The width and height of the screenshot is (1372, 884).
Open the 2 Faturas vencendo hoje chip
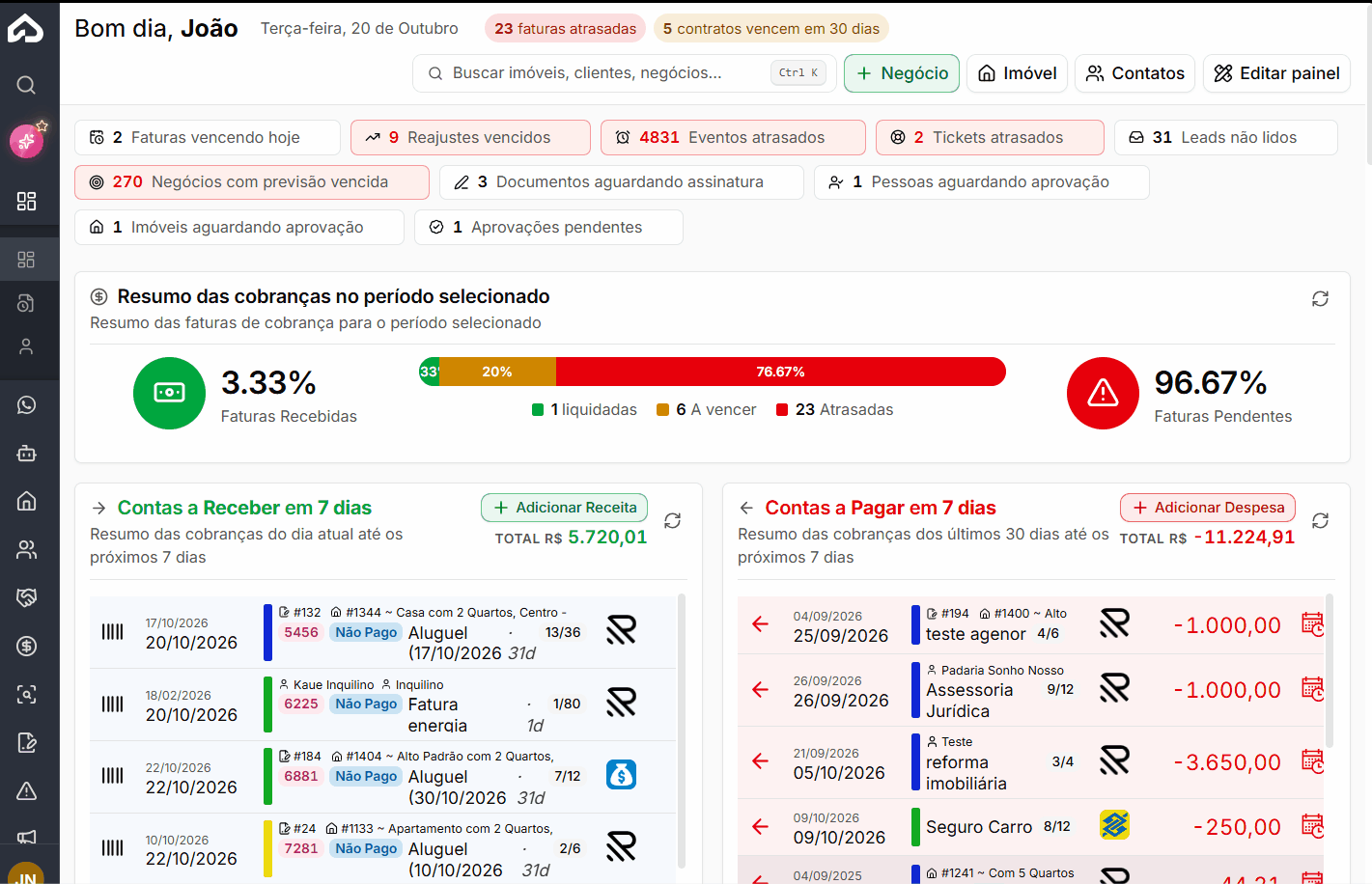click(x=208, y=138)
